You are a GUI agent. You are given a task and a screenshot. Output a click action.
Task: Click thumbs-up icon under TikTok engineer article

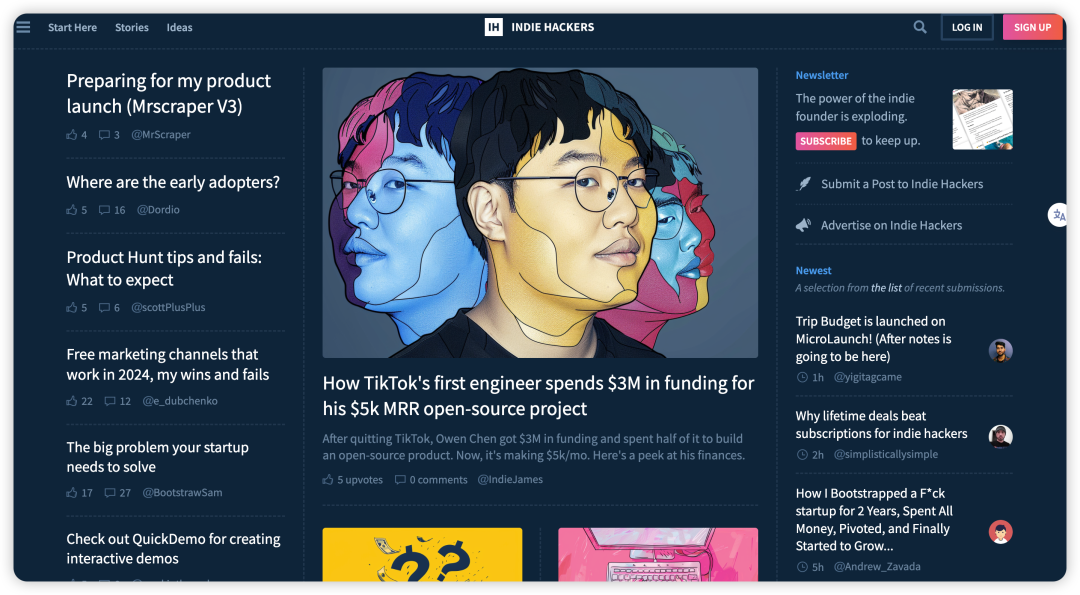coord(328,479)
